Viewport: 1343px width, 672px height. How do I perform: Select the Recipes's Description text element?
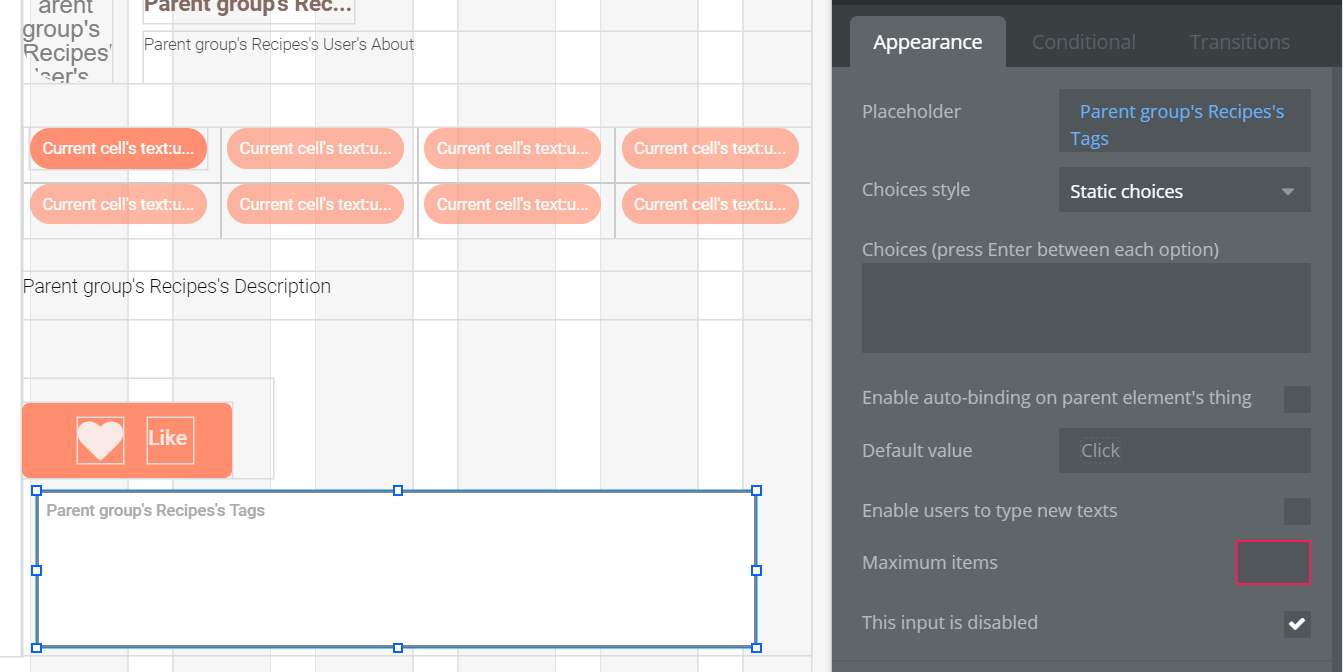point(177,287)
